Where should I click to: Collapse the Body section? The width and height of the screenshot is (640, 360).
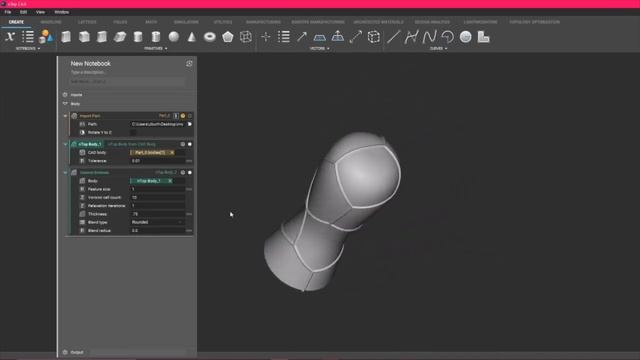coord(65,104)
